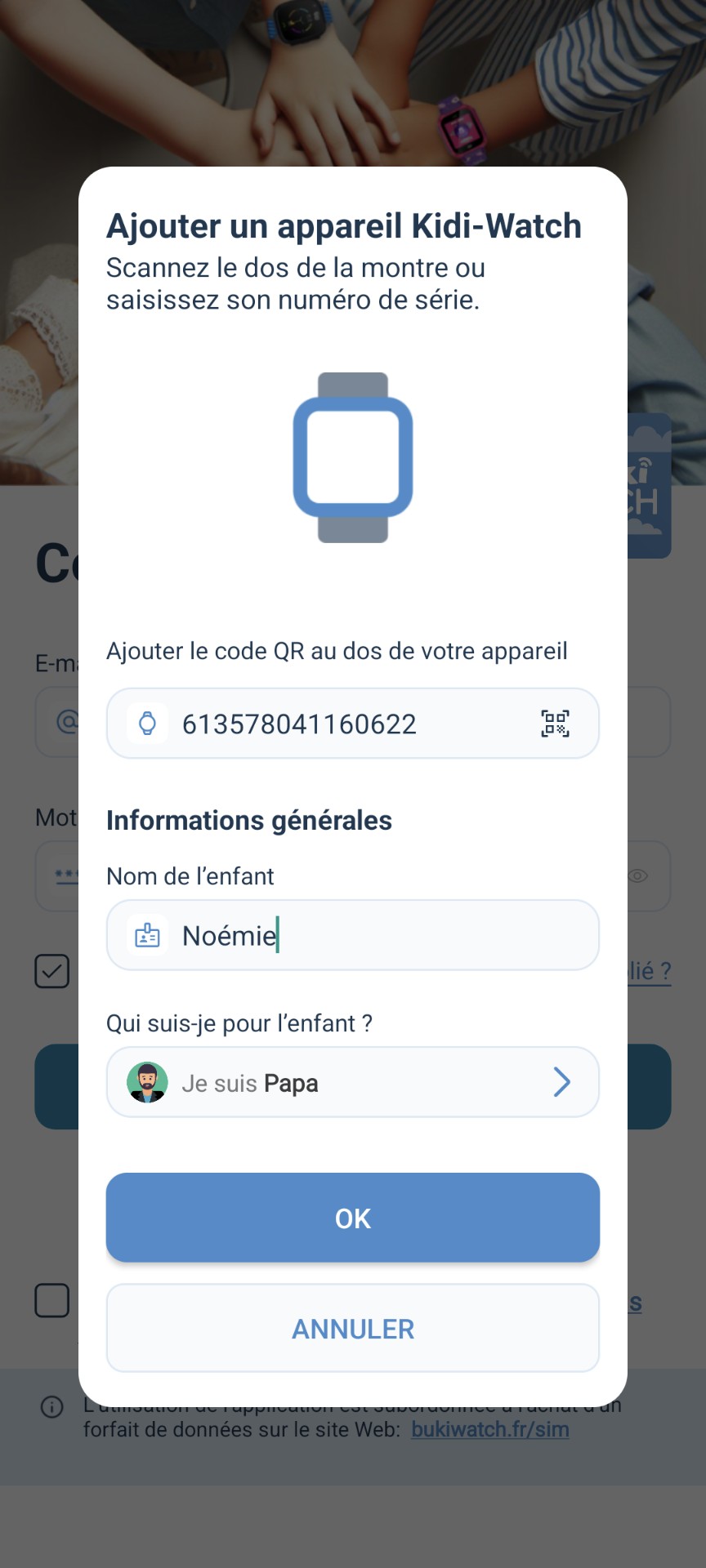Toggle password visibility eye icon
Screen dimensions: 706x1568
coord(638,875)
